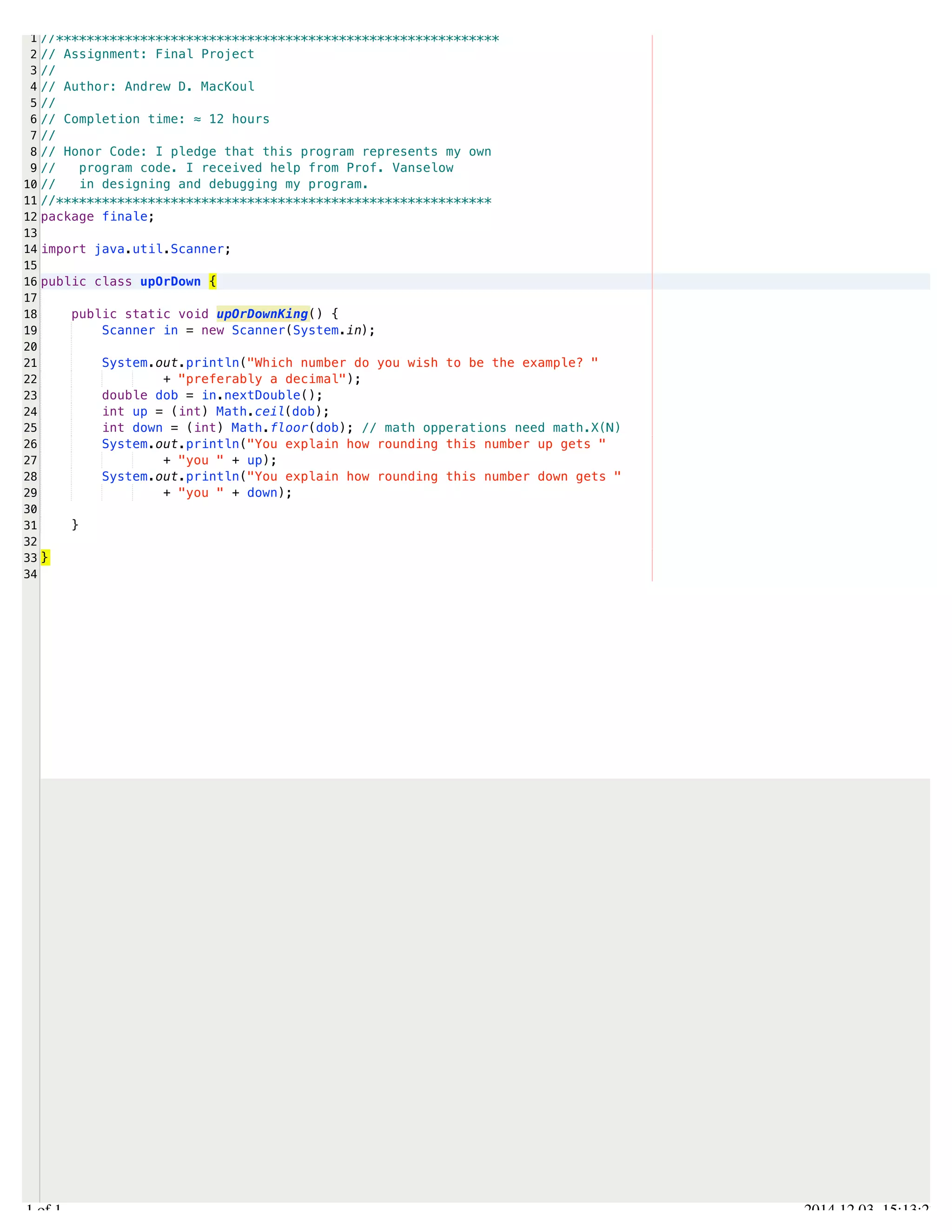Screen dimensions: 952x1232
Task: Click the method name 'upOrDownKing'
Action: coord(263,314)
